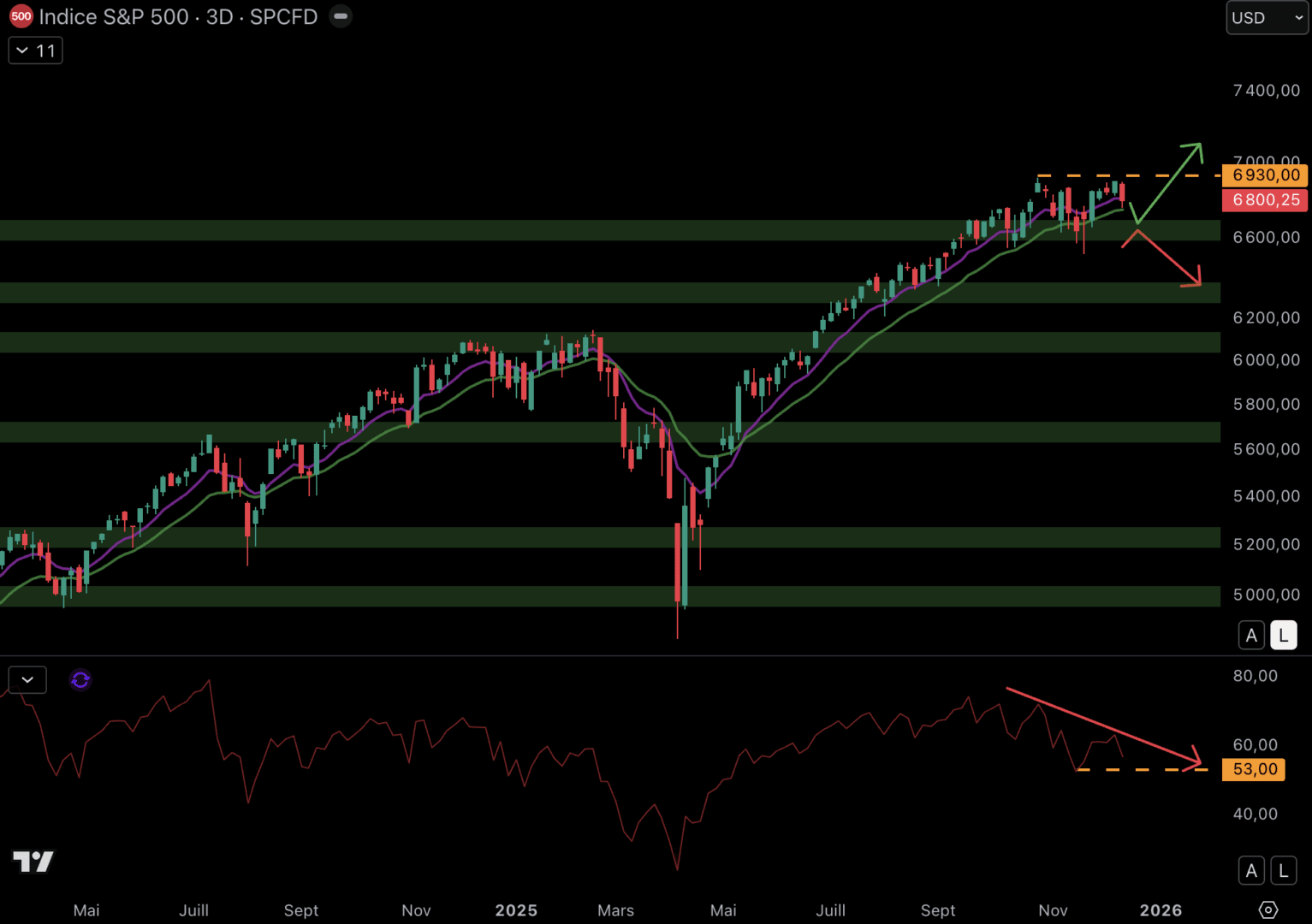Viewport: 1312px width, 924px height.
Task: Click the 5 000,00 price axis value
Action: (1266, 595)
